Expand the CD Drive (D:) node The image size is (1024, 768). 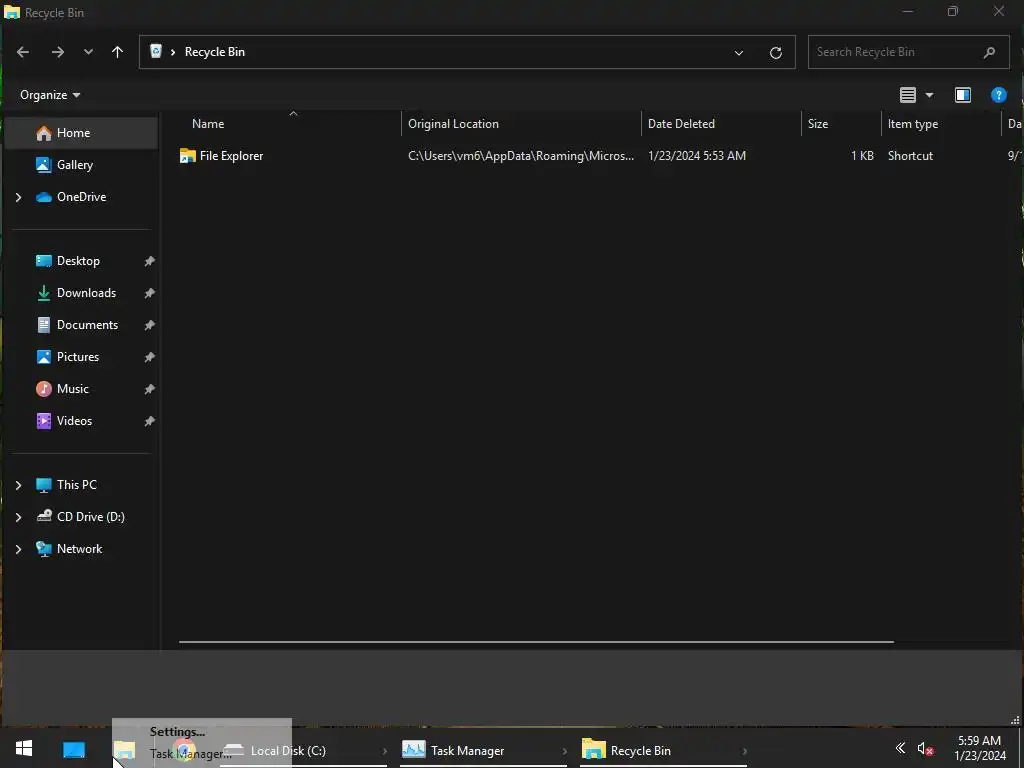18,517
